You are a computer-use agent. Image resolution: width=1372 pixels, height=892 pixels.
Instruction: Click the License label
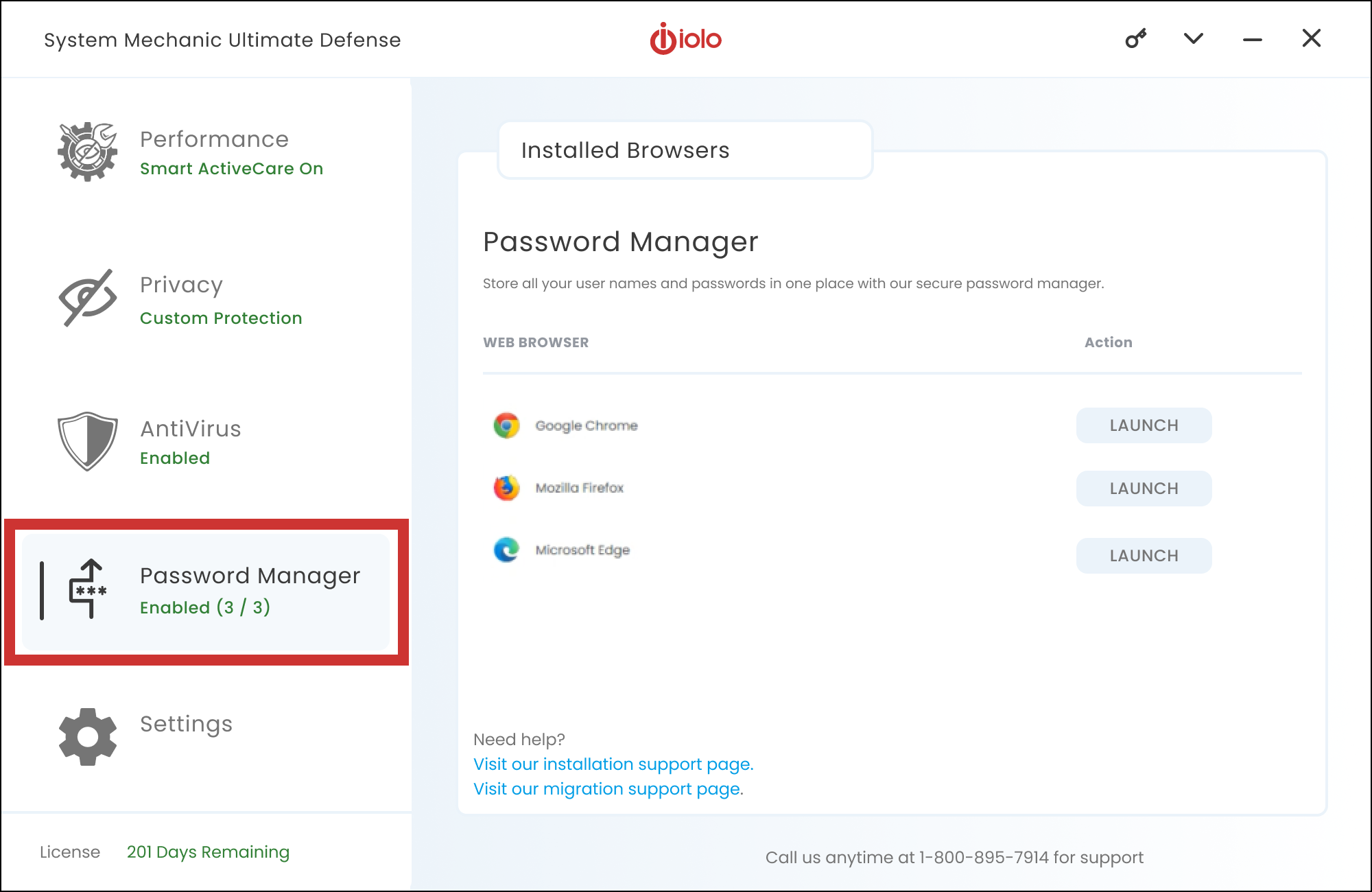click(70, 852)
